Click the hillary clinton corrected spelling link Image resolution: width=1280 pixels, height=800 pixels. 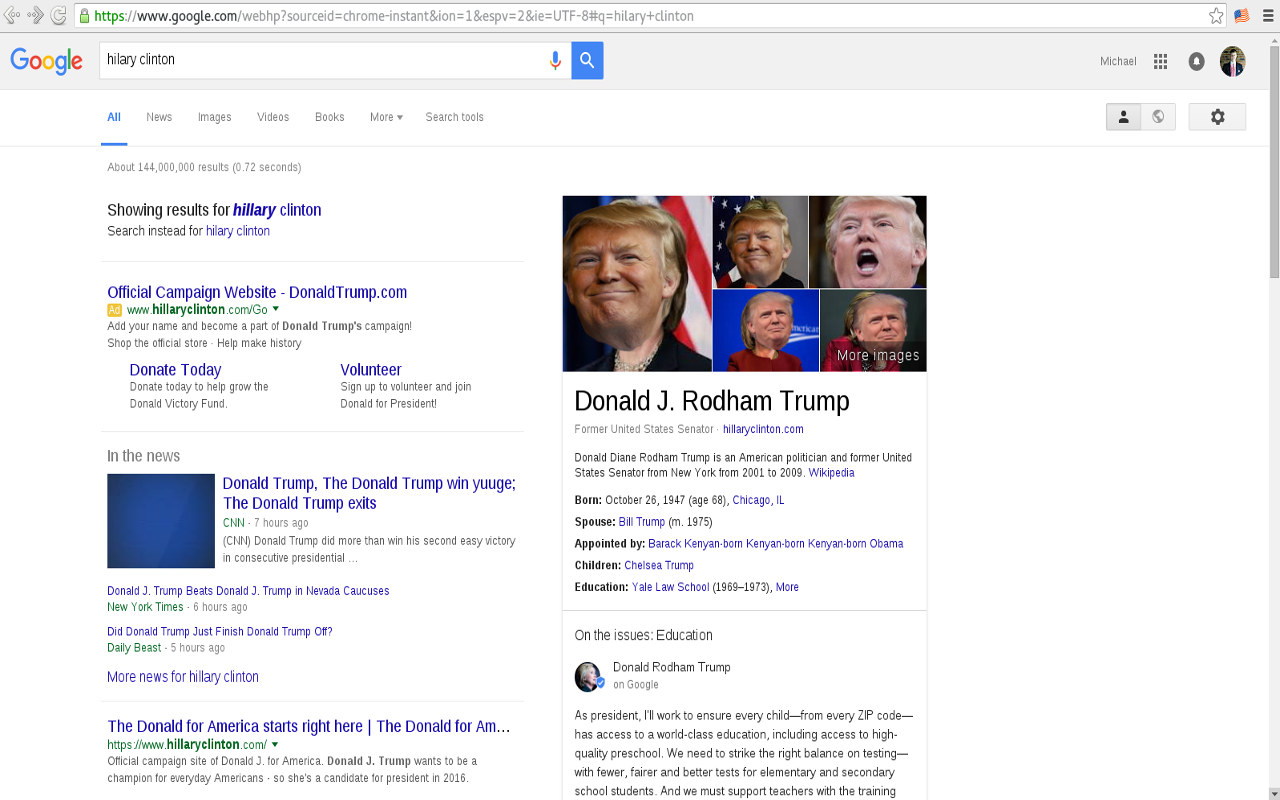coord(277,210)
